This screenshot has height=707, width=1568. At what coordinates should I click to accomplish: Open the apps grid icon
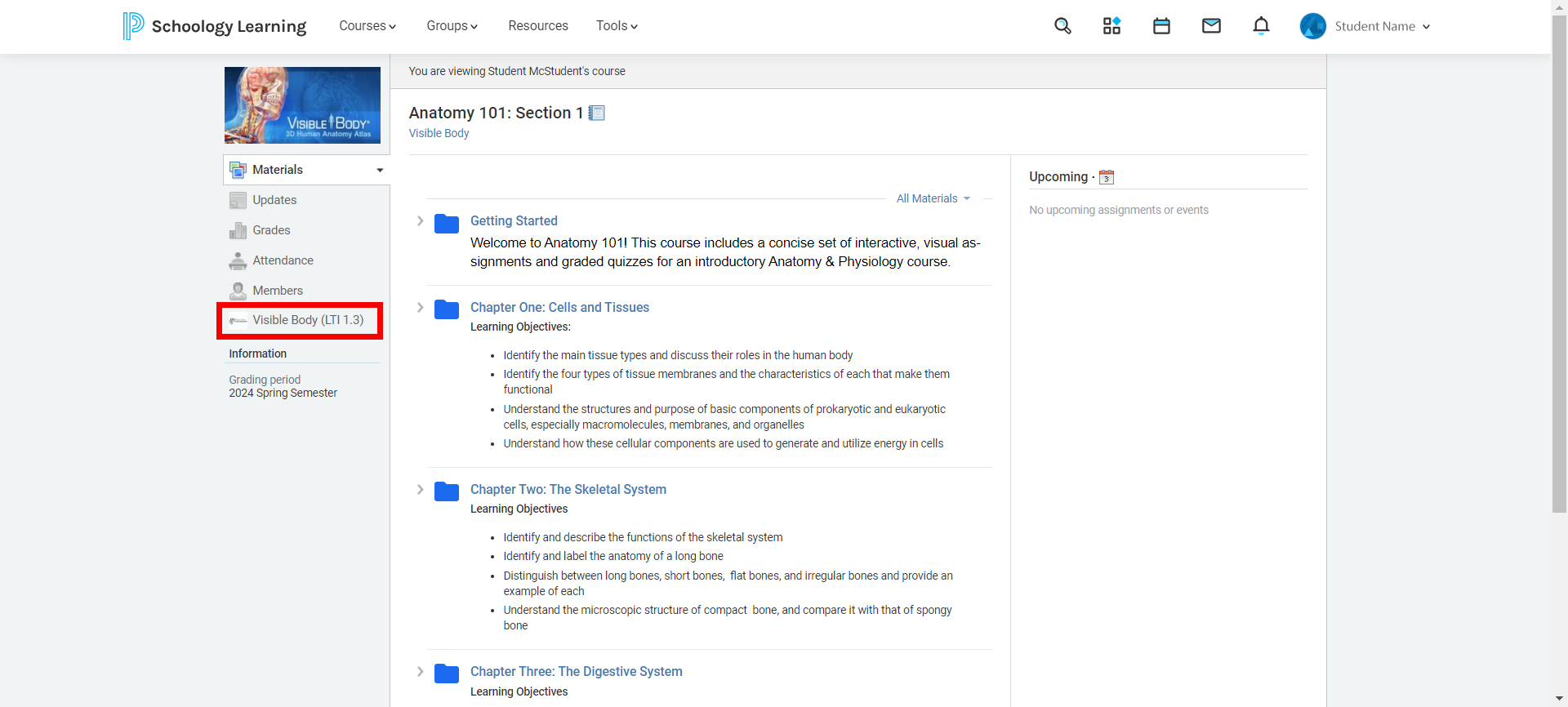pyautogui.click(x=1111, y=26)
